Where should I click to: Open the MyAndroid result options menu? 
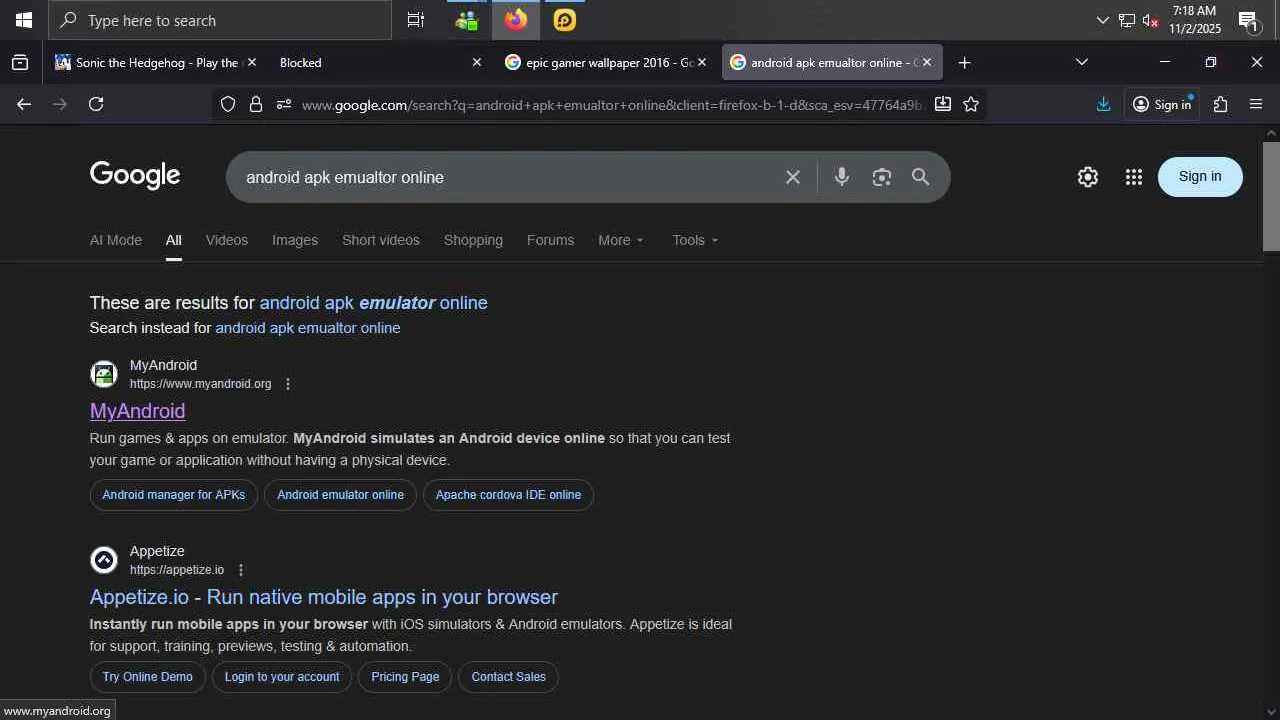[x=288, y=384]
